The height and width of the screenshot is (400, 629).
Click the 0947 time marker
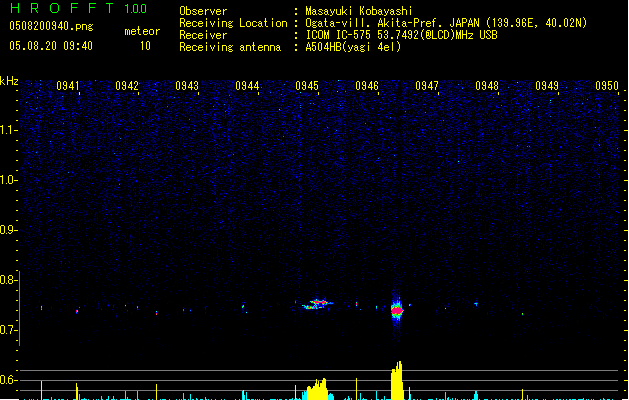click(x=427, y=86)
